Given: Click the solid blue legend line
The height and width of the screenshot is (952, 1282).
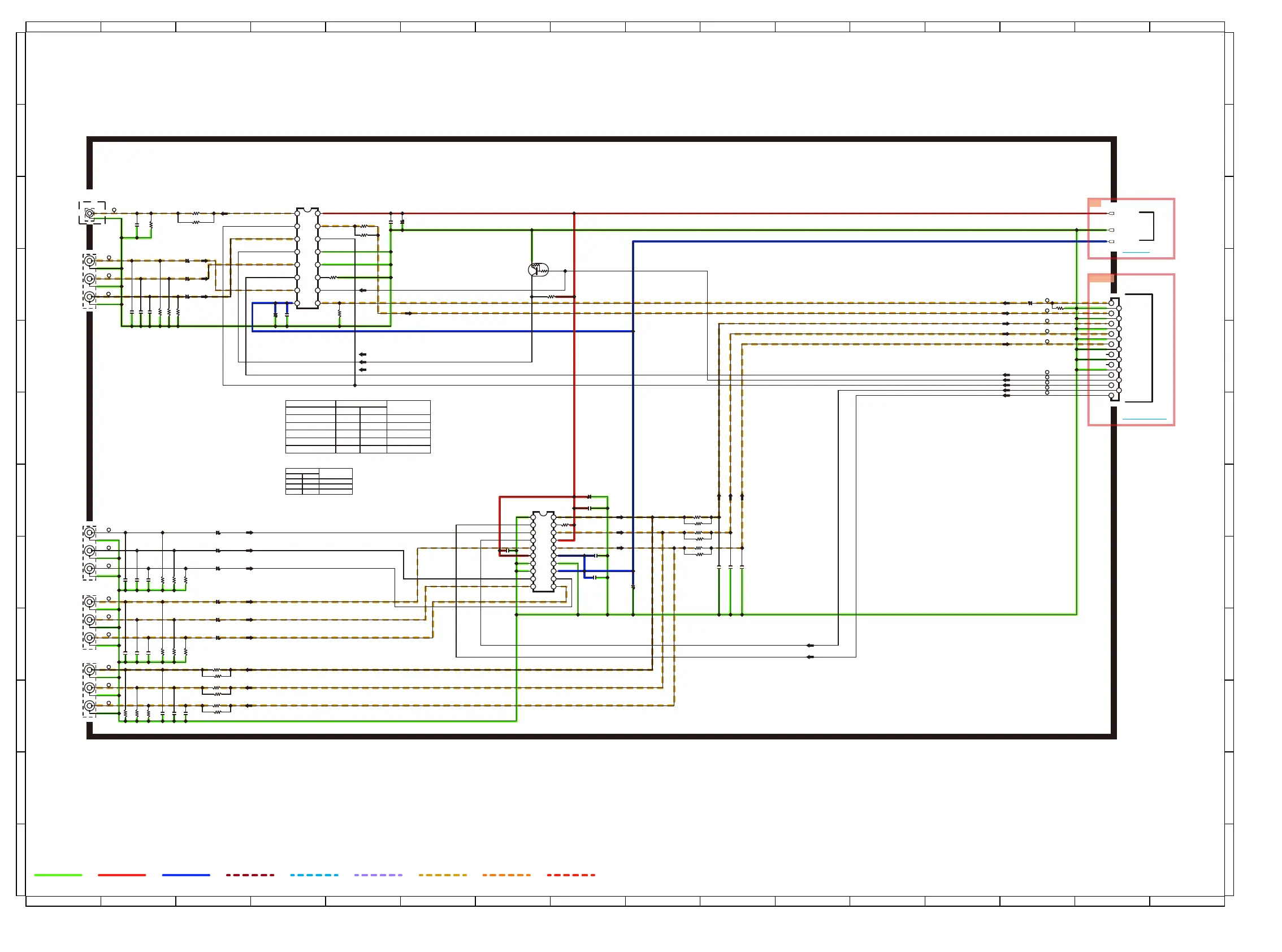Looking at the screenshot, I should pos(186,875).
